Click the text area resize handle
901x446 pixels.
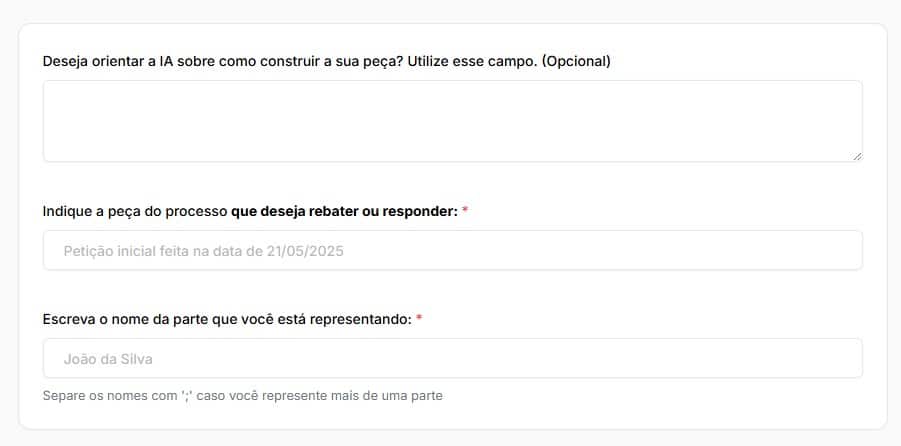856,155
